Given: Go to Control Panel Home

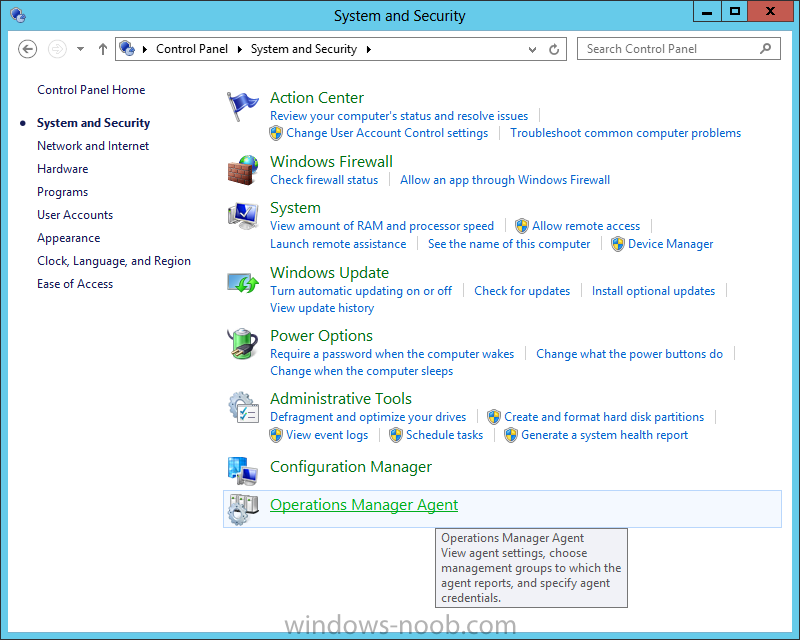Looking at the screenshot, I should click(x=91, y=90).
